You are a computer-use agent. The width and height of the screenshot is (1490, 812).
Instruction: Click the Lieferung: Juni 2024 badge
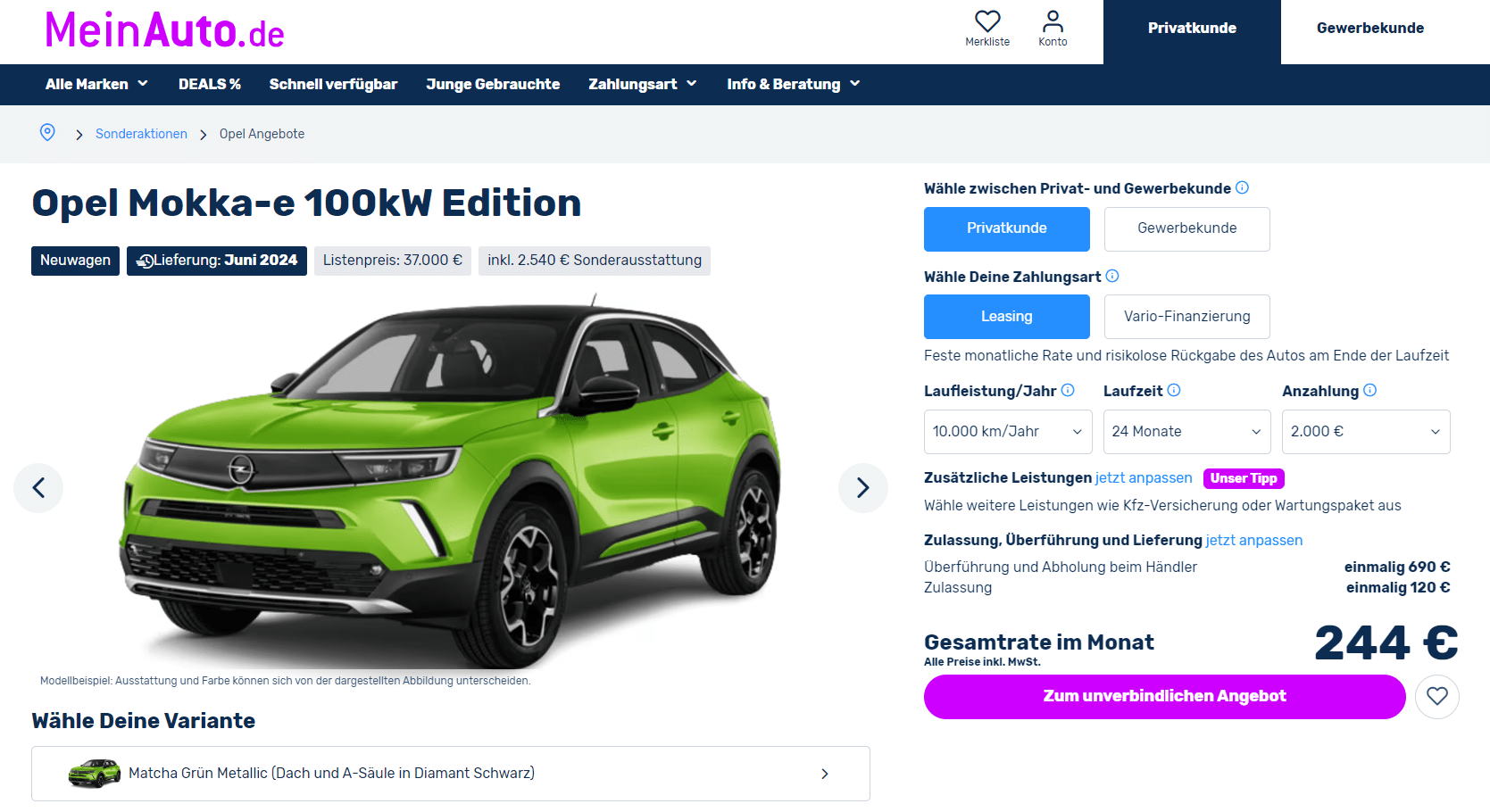217,261
